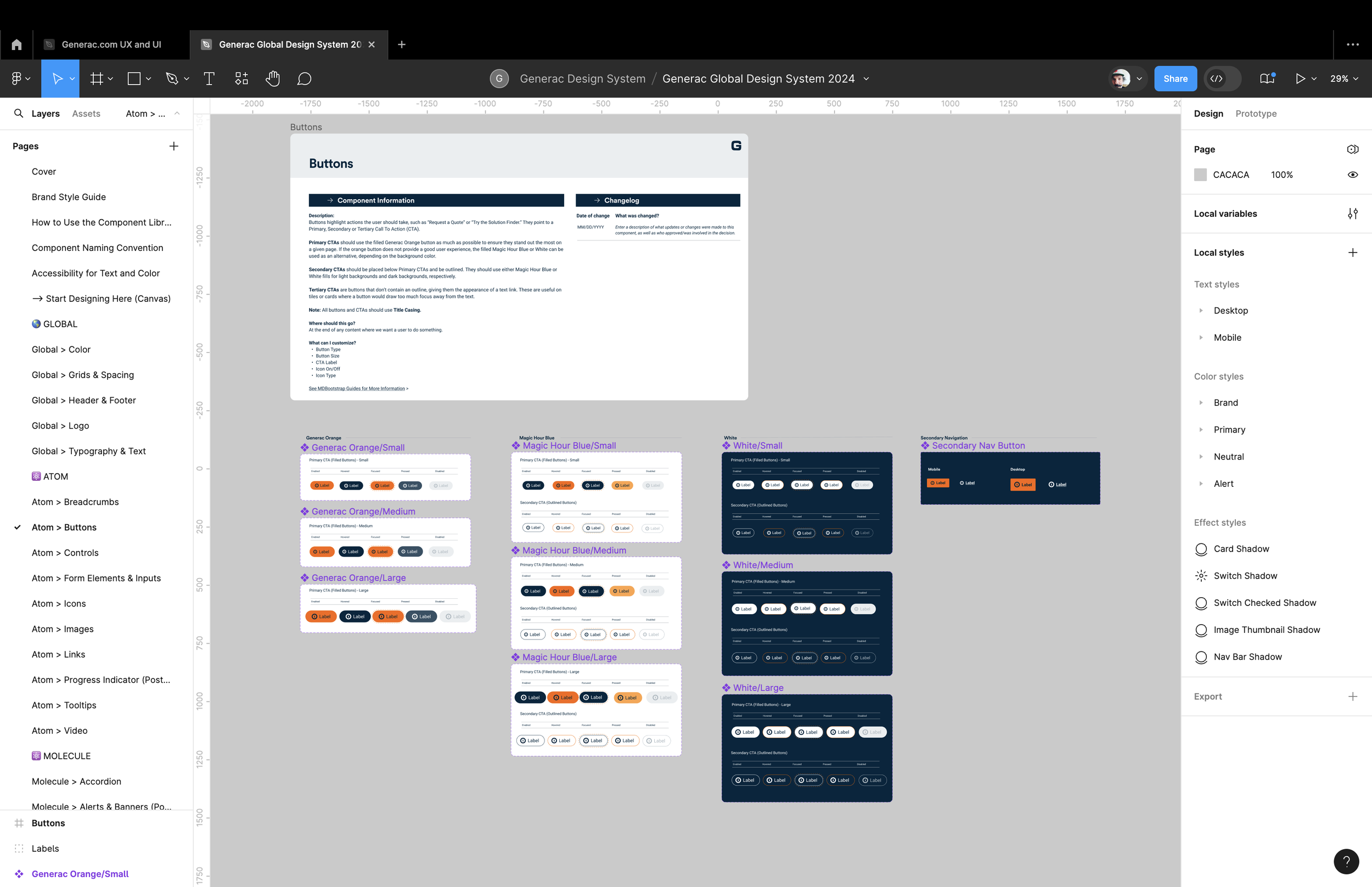Open shape tools dropdown arrow

(x=149, y=78)
